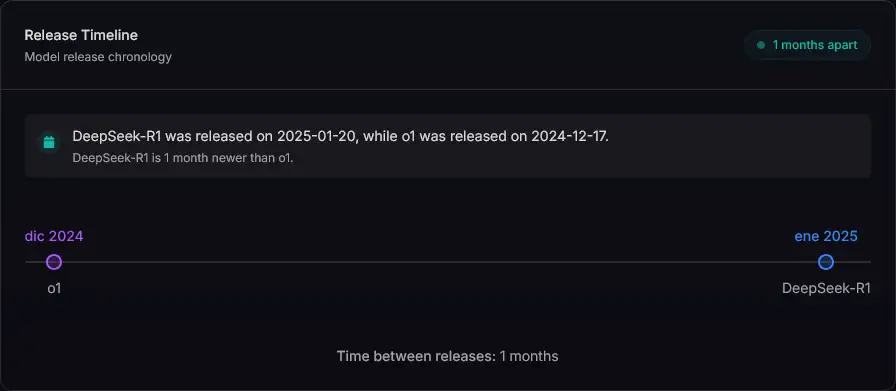
Task: Click the header divider line area
Action: coord(448,89)
